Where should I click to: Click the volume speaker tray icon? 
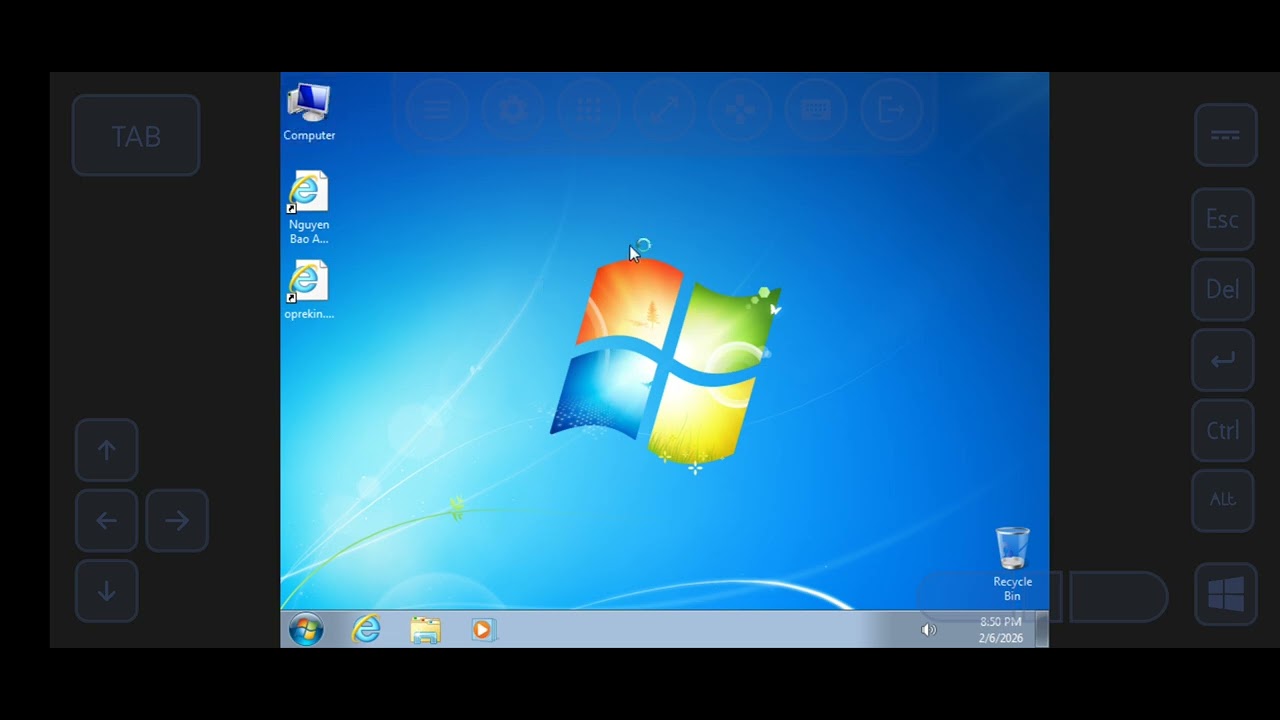tap(928, 630)
